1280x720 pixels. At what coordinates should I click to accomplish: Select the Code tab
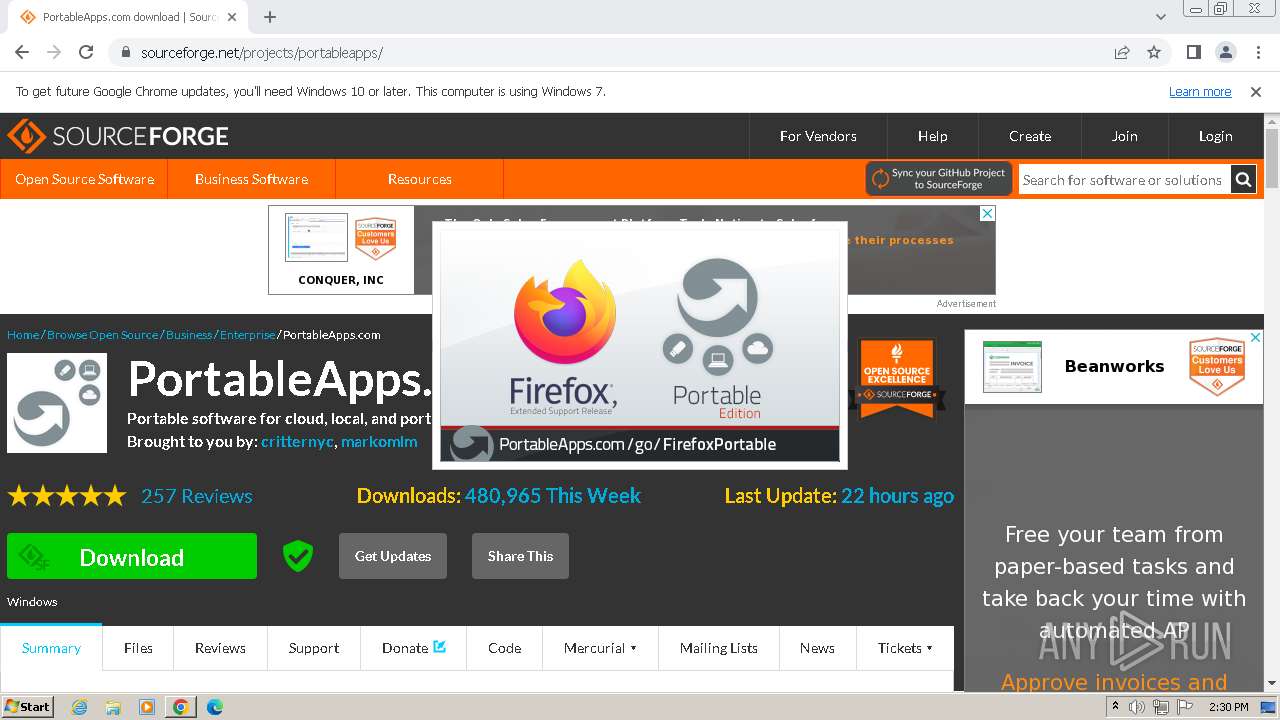504,648
